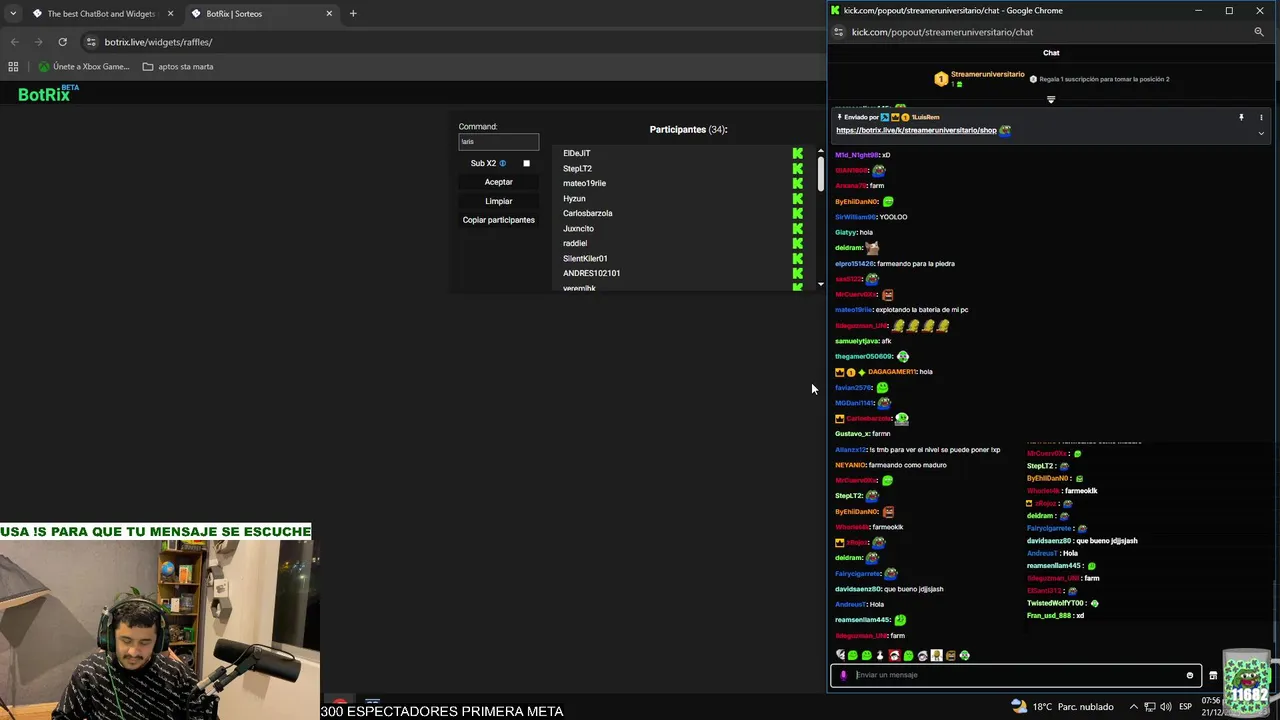Click the Pepe mug 11682 counter widget

click(x=1248, y=684)
